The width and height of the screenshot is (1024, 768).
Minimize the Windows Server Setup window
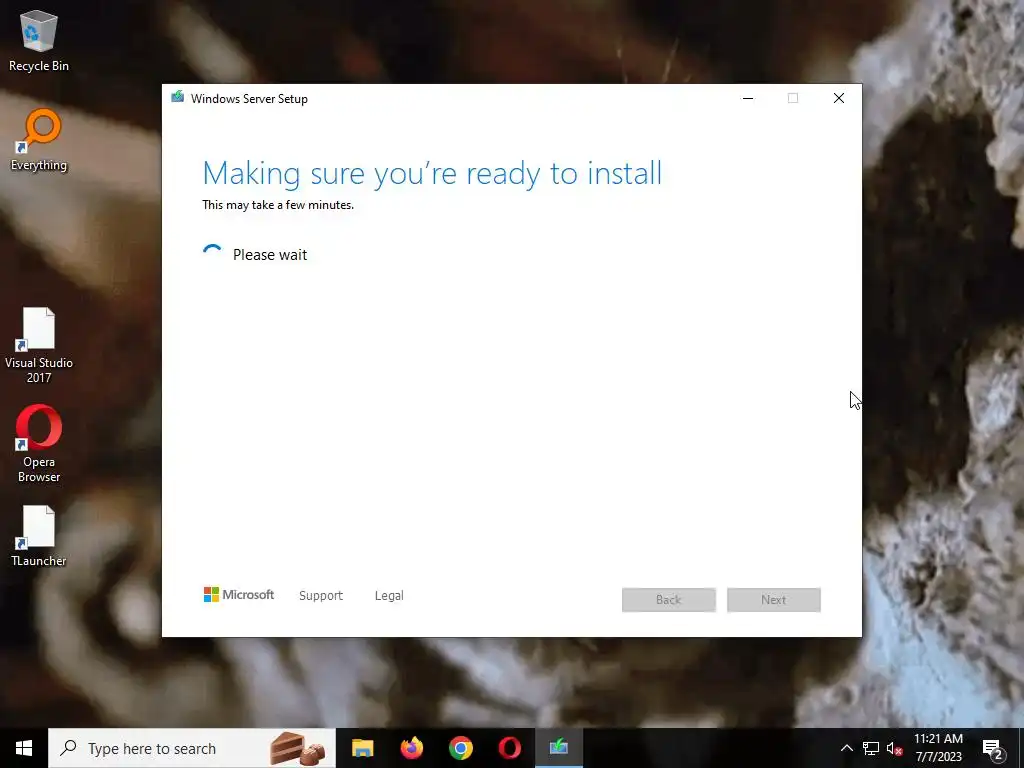748,98
